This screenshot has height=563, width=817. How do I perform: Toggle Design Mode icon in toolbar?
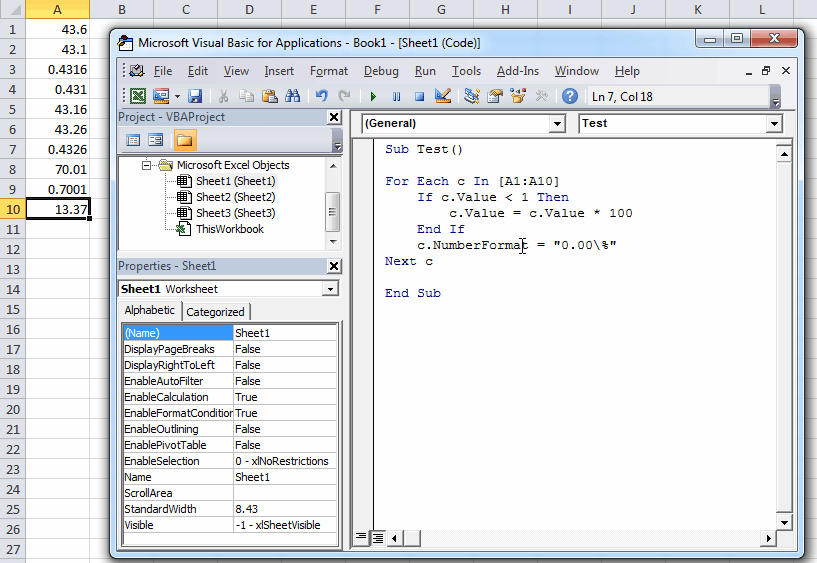click(x=443, y=97)
